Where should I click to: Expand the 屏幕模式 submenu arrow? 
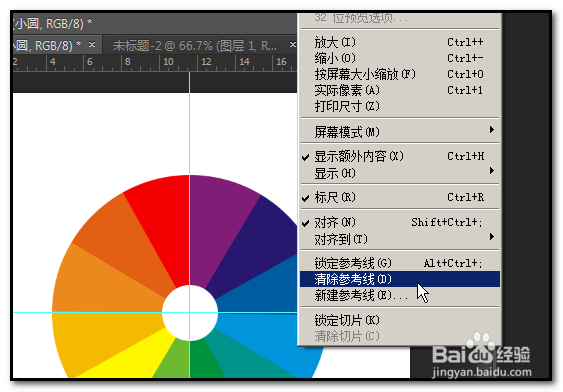pyautogui.click(x=492, y=130)
